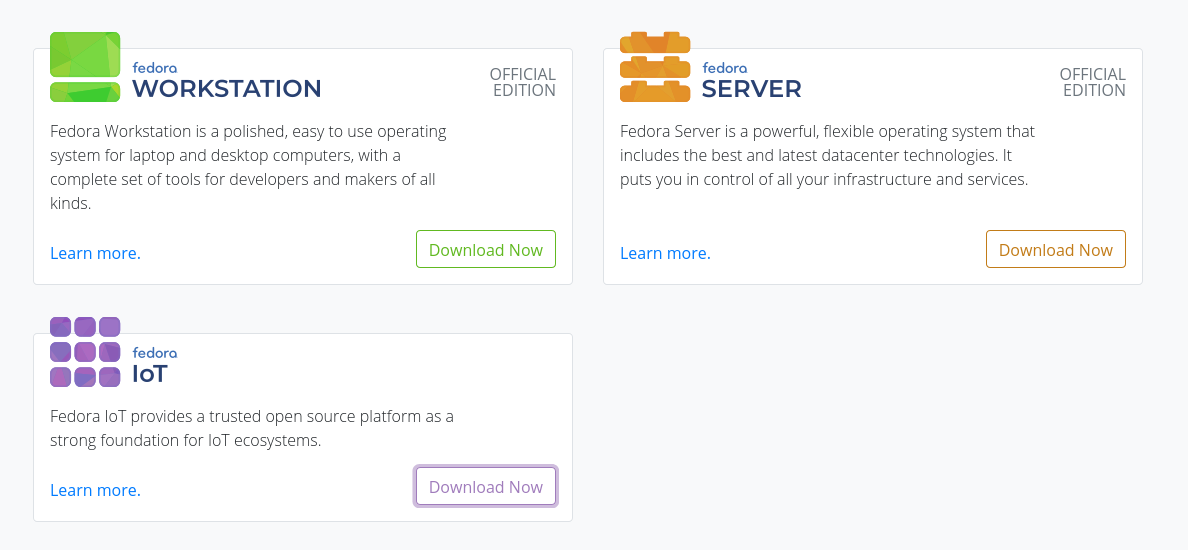Download Fedora Server now
The width and height of the screenshot is (1188, 550).
(x=1055, y=249)
